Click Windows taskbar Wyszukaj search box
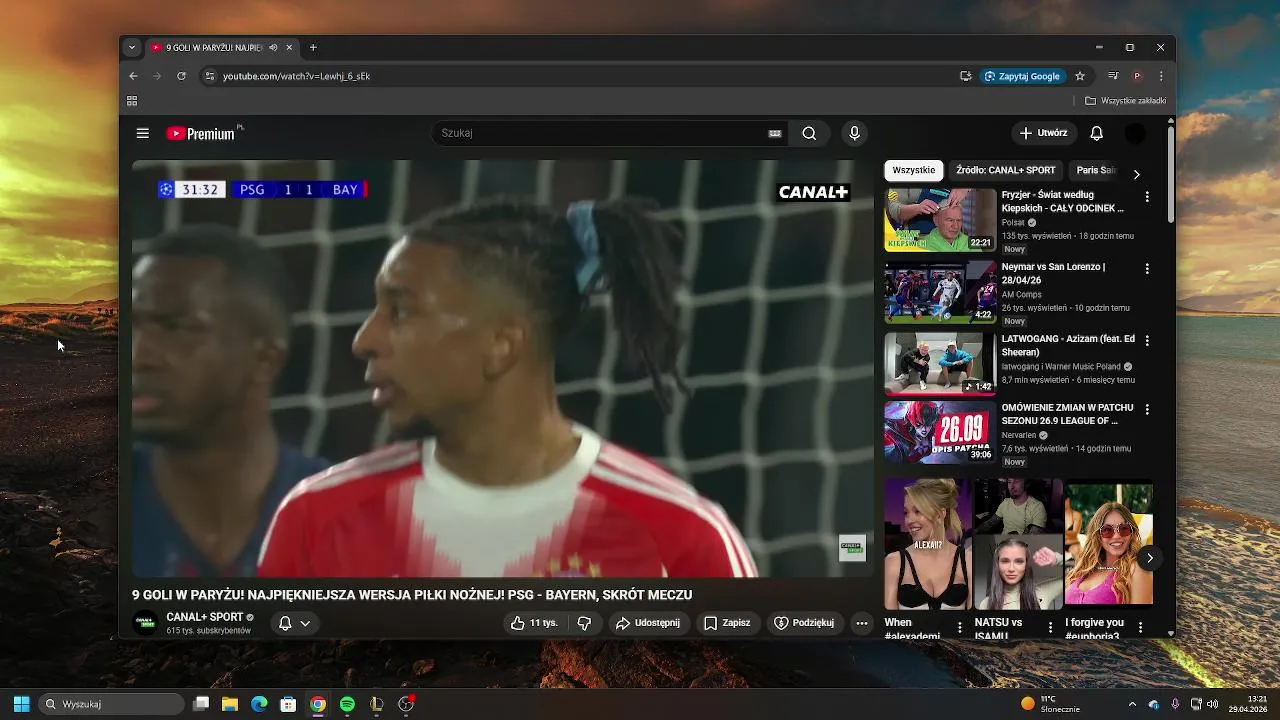The width and height of the screenshot is (1280, 720). tap(111, 704)
